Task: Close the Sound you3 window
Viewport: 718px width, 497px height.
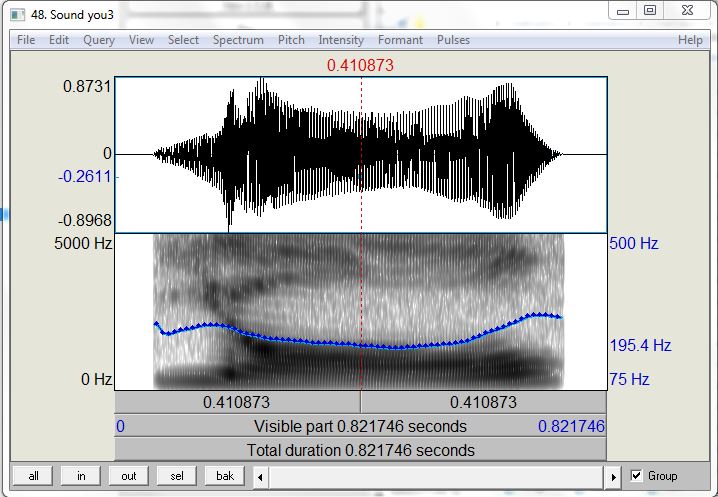Action: [x=687, y=11]
